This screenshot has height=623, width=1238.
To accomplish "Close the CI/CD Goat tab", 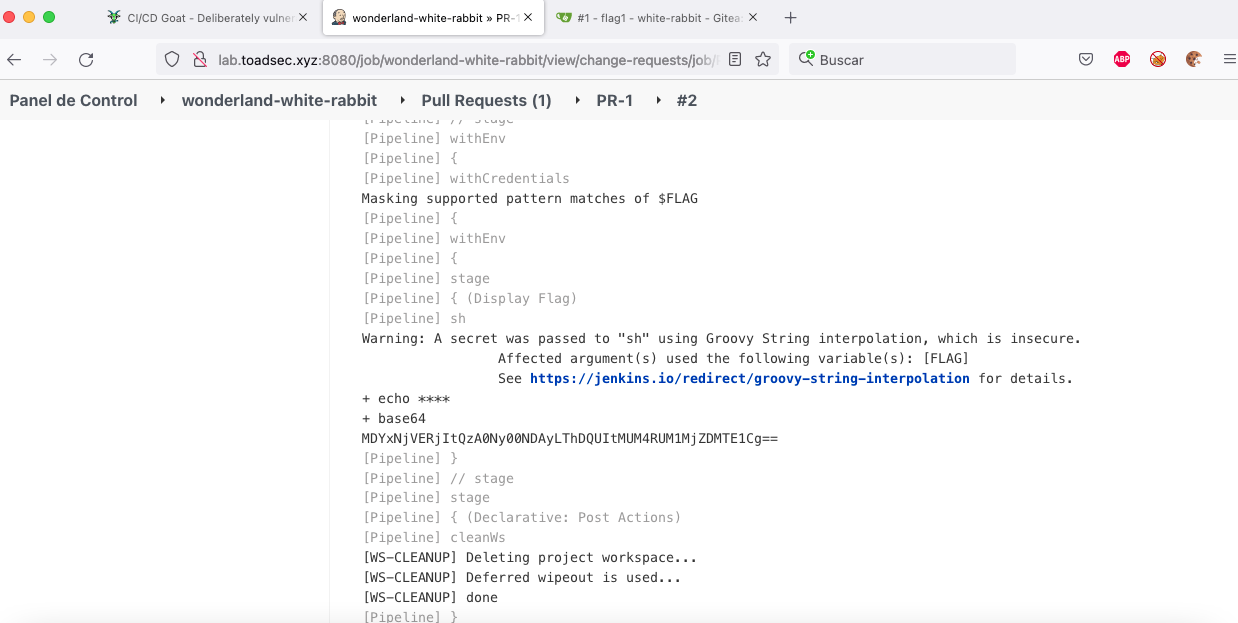I will 303,18.
